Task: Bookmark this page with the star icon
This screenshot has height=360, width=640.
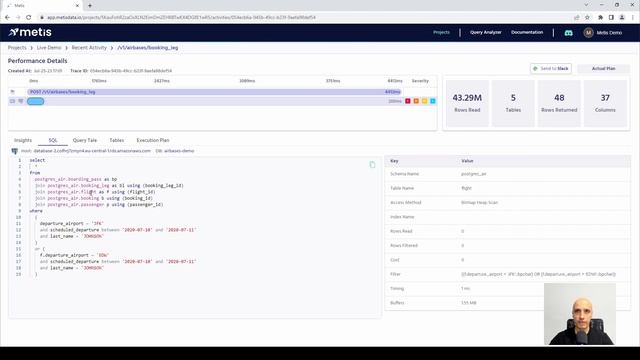Action: pos(587,18)
